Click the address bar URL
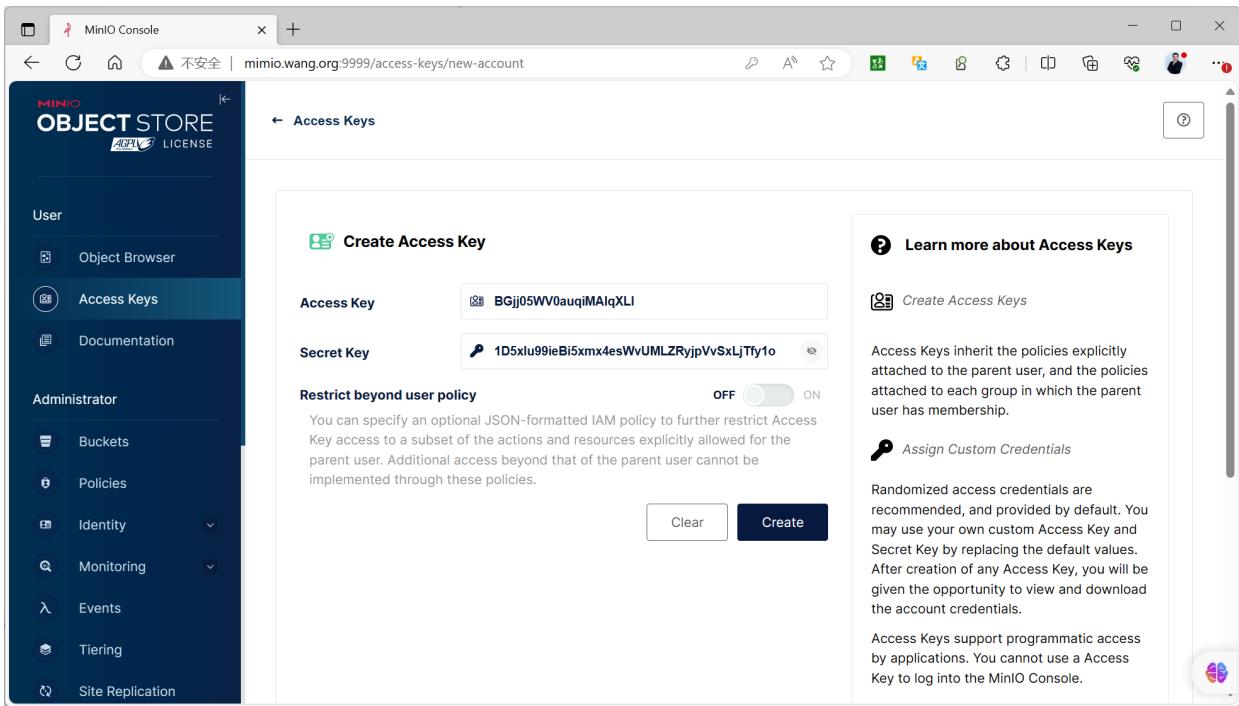Image resolution: width=1239 pixels, height=706 pixels. click(x=385, y=64)
